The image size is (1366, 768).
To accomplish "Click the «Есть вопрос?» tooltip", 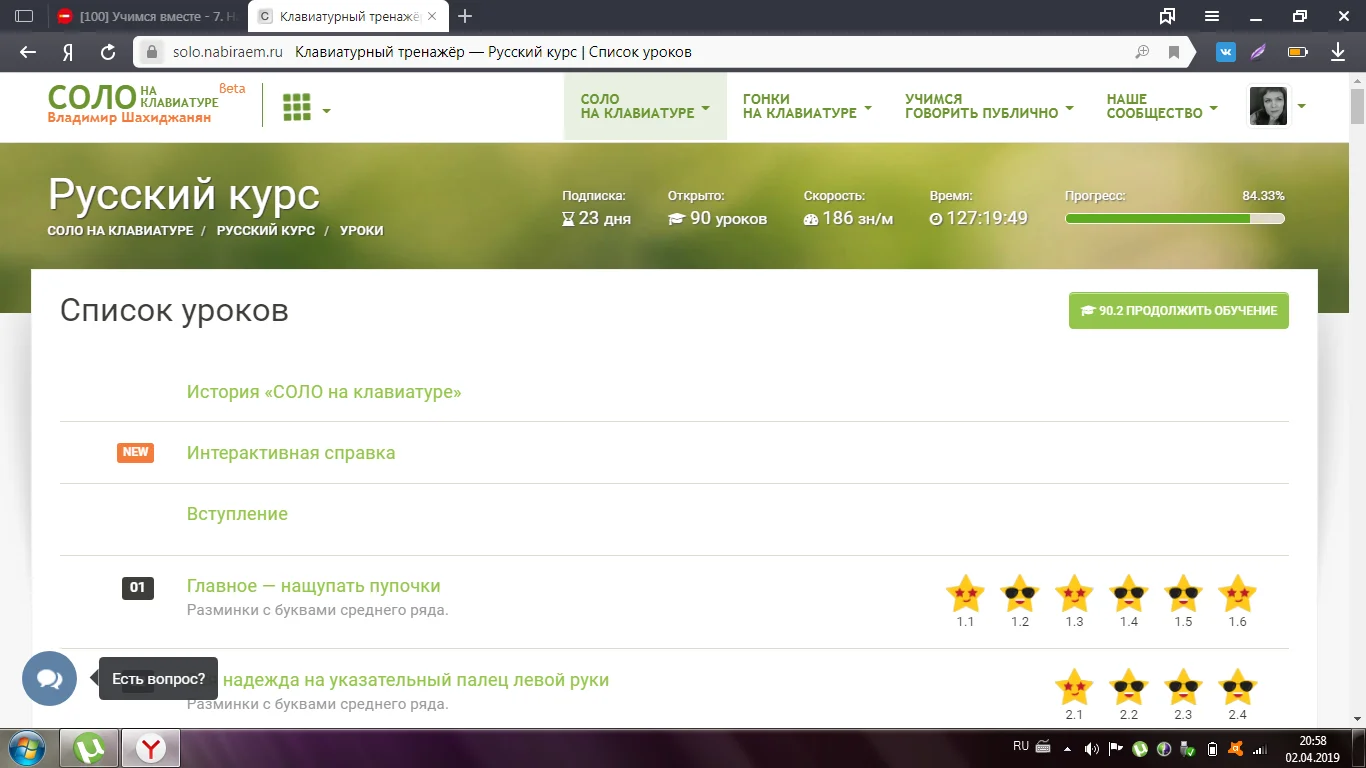I will pos(158,679).
